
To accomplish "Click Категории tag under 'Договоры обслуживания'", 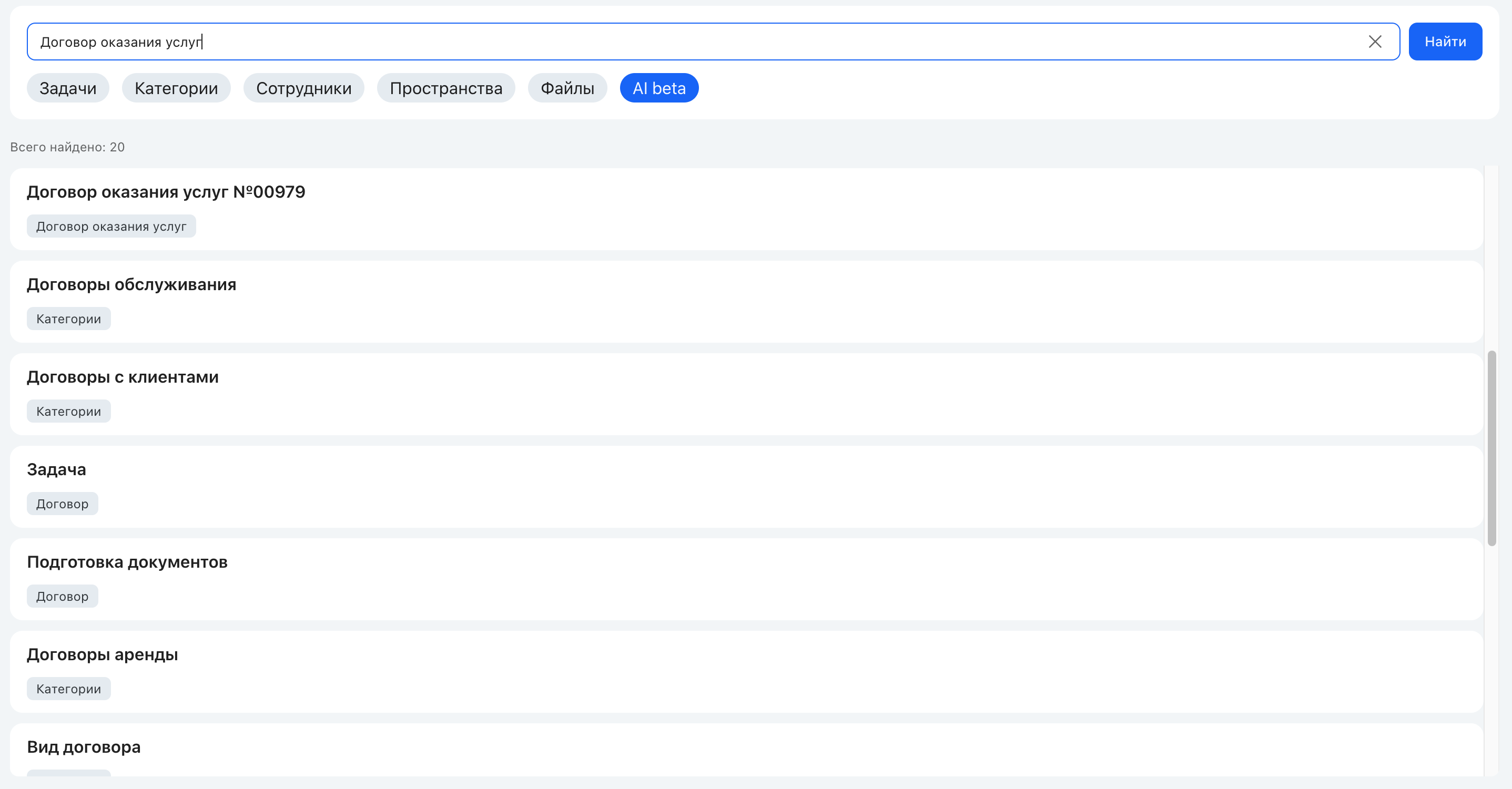I will click(69, 319).
